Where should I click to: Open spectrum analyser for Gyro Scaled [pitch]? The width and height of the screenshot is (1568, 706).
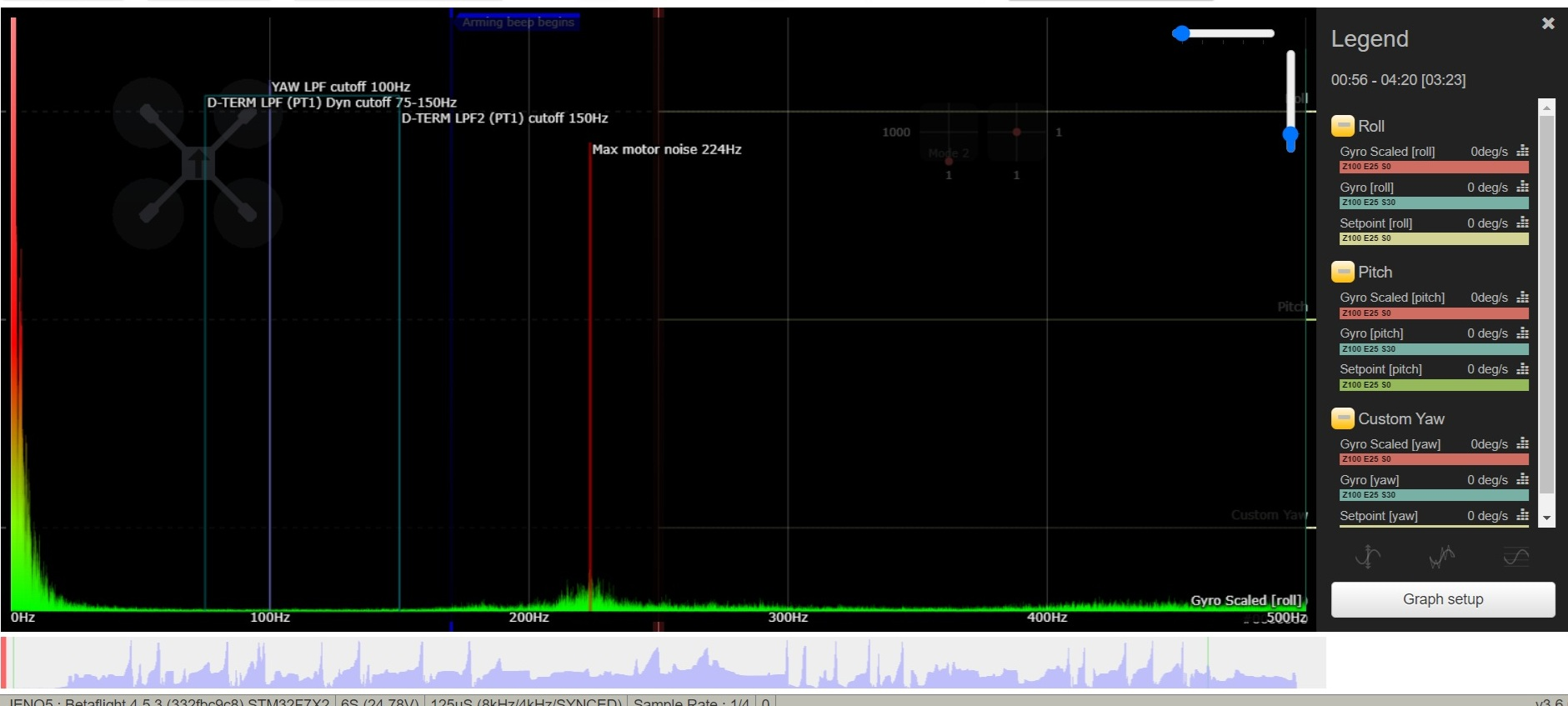click(x=1522, y=297)
